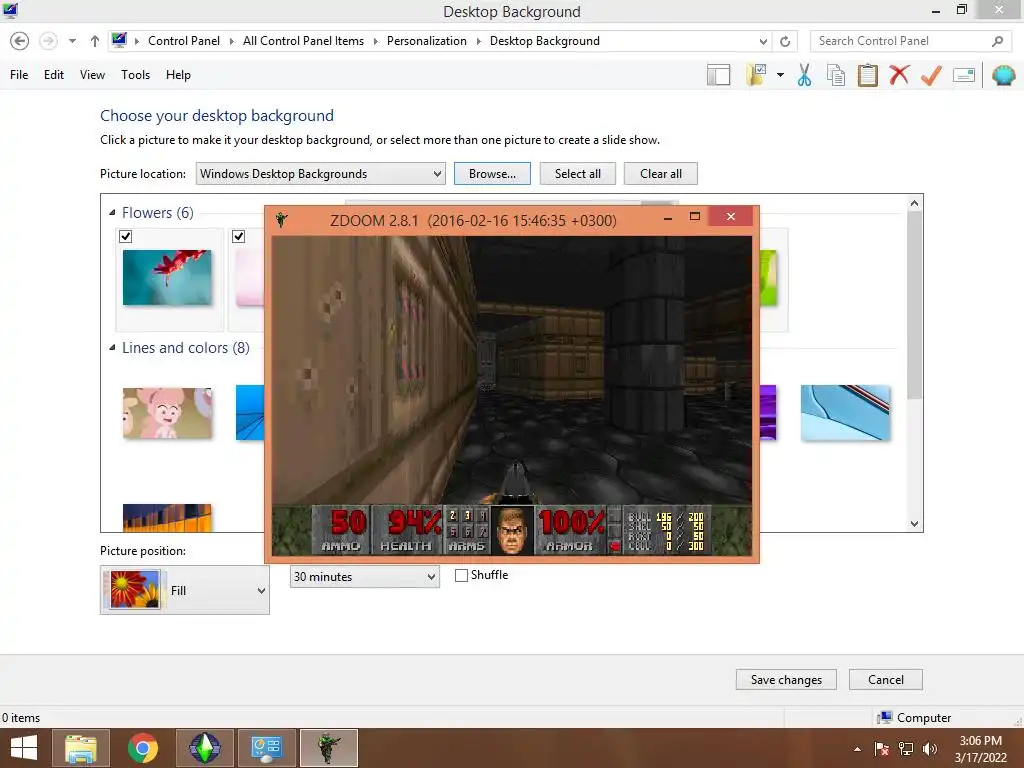Select the red flower on teal thumbnail
Image resolution: width=1024 pixels, height=768 pixels.
pos(167,278)
